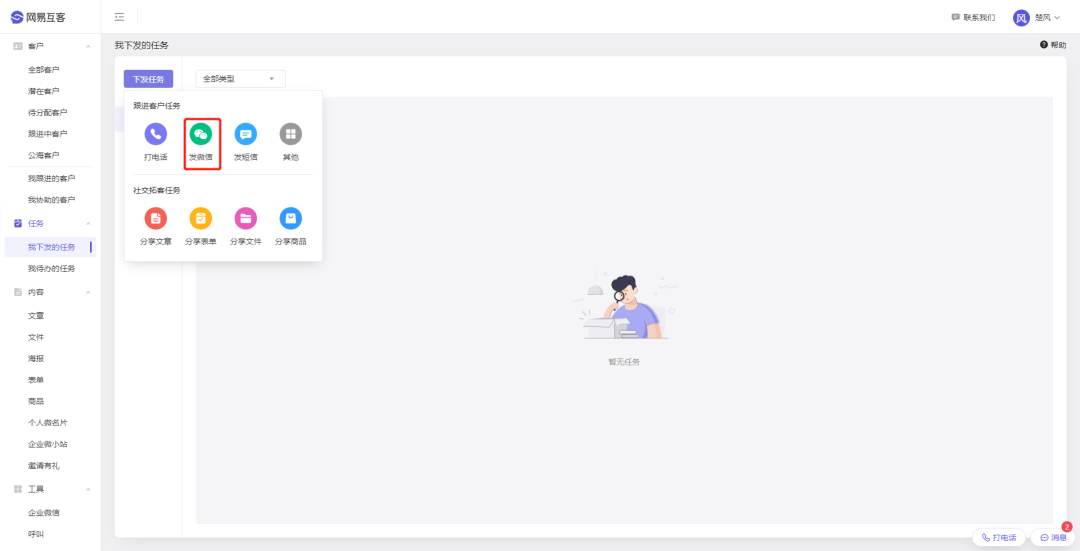Click the floating 打电话 button
The height and width of the screenshot is (551, 1080).
click(x=999, y=537)
